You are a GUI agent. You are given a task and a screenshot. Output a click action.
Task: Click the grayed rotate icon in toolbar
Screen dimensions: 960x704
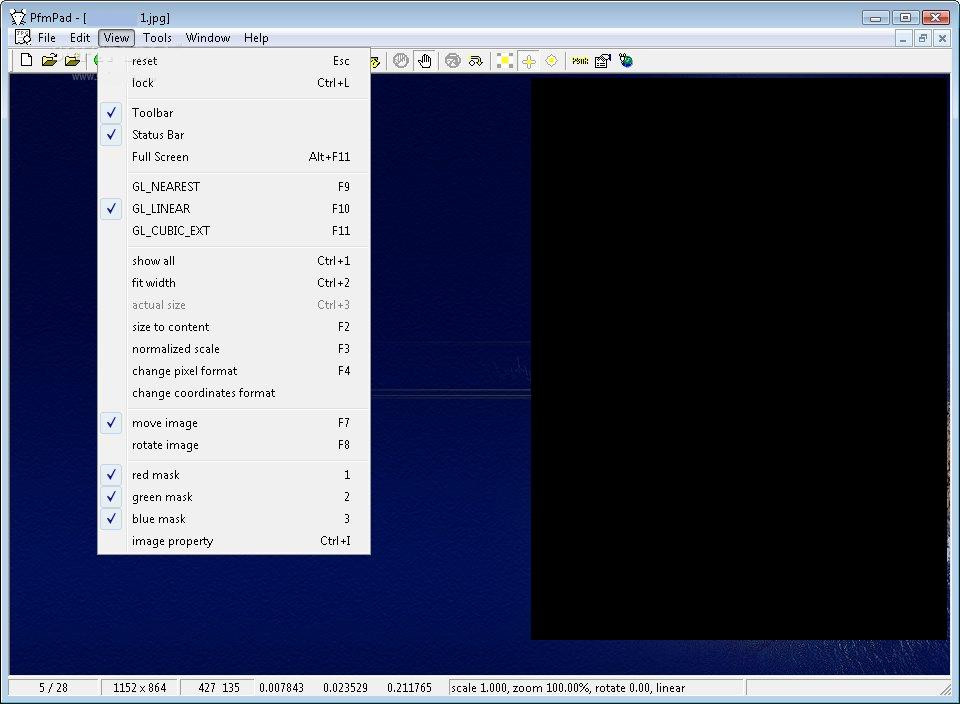(452, 61)
